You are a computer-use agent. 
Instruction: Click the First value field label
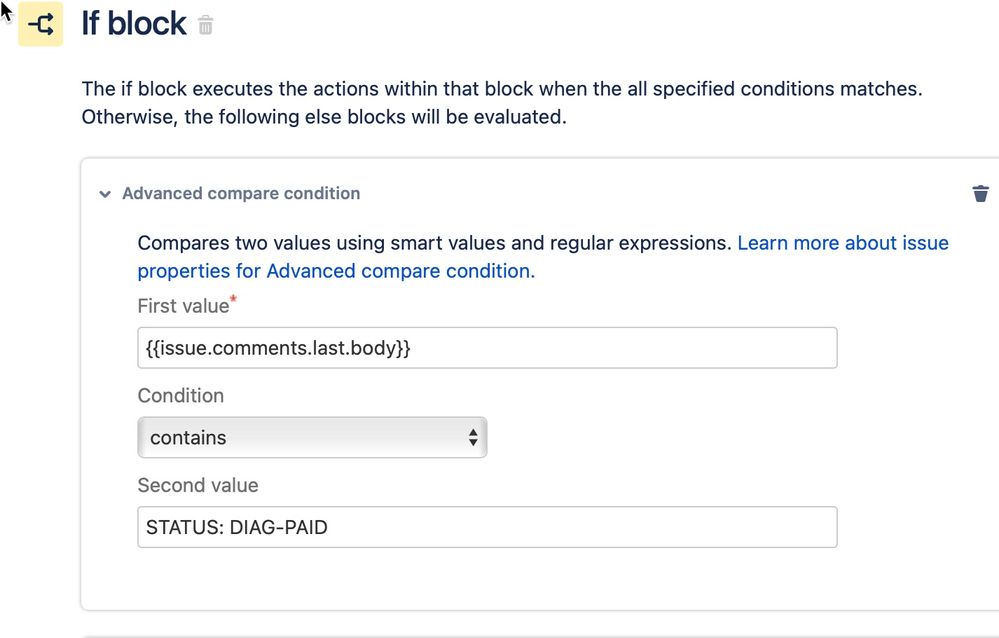coord(183,306)
